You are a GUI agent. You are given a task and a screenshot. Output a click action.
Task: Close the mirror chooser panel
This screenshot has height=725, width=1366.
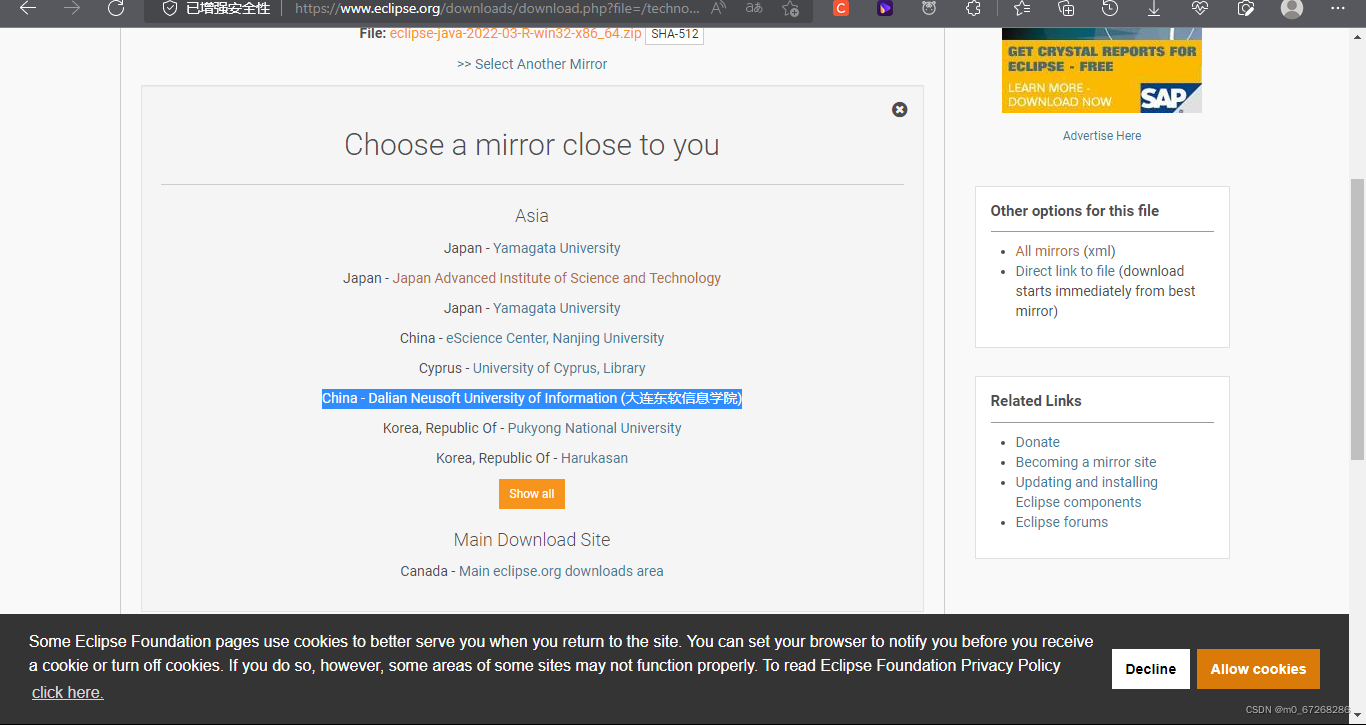click(x=899, y=109)
